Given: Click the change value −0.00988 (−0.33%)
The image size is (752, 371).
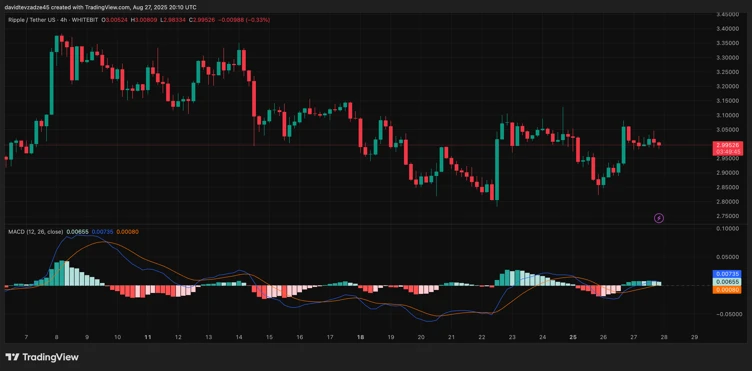Looking at the screenshot, I should tap(244, 20).
